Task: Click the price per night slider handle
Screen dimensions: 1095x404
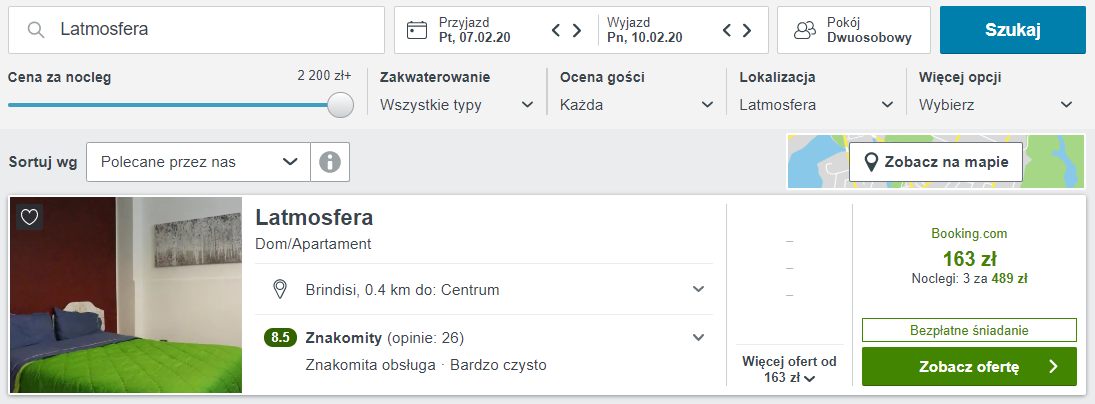Action: 340,104
